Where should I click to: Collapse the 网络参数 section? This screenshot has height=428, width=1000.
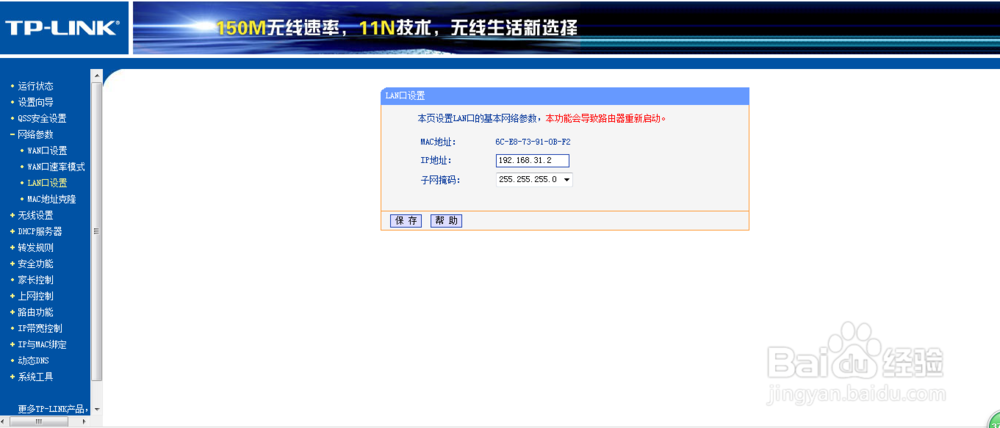click(35, 135)
